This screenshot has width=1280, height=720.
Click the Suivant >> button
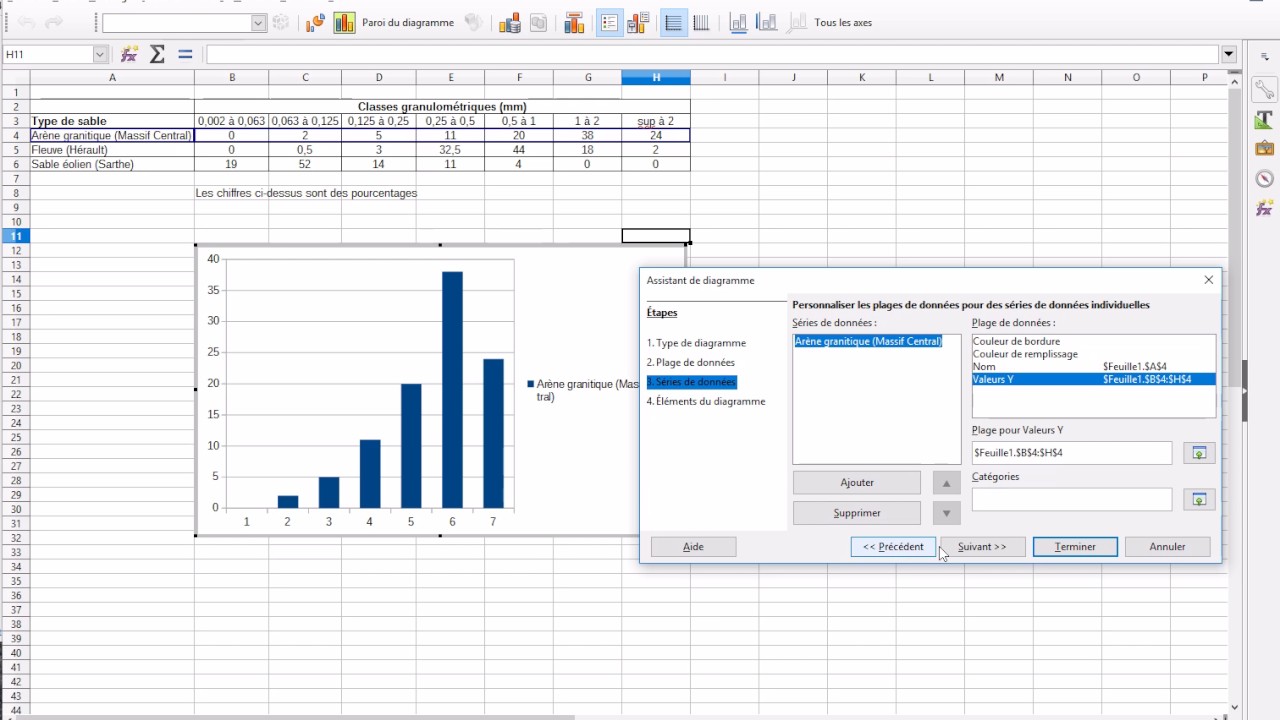point(982,547)
